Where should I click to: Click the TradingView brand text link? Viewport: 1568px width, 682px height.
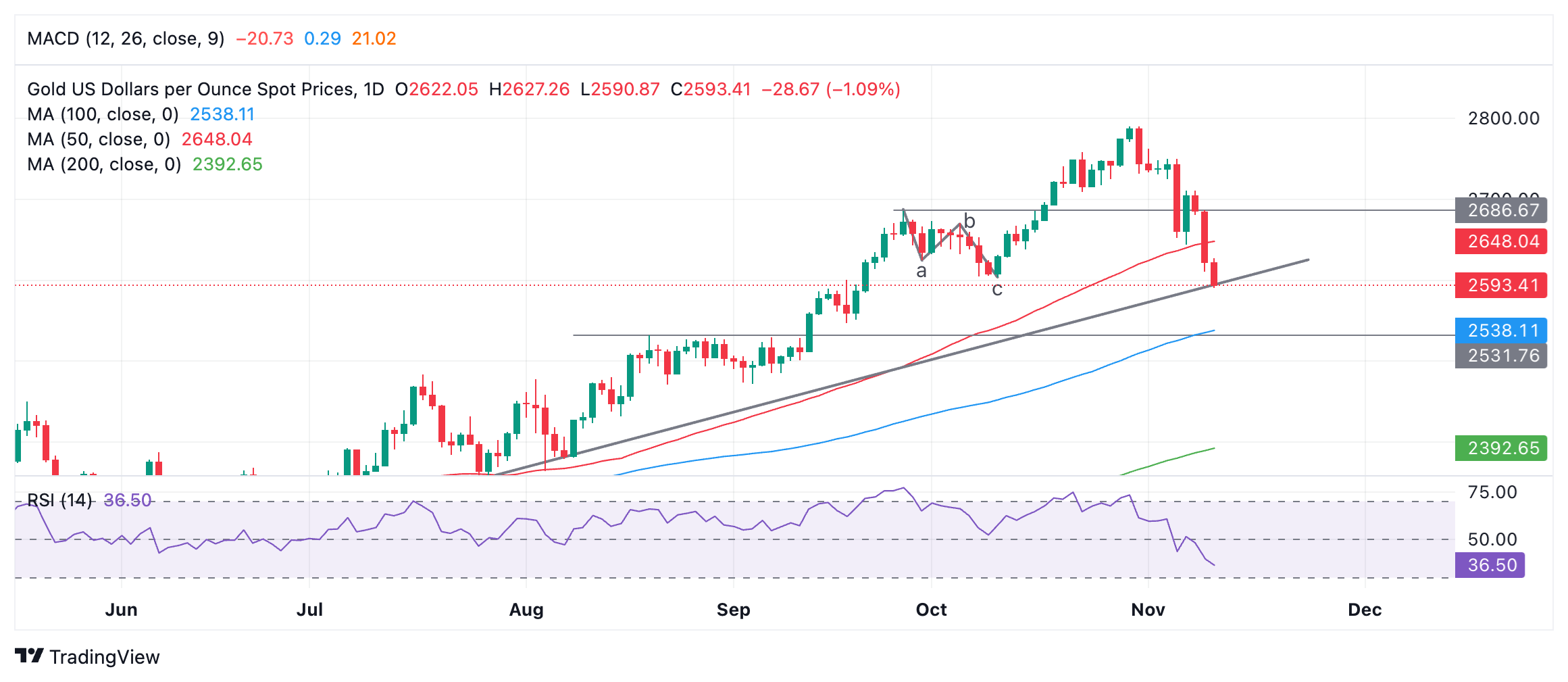pyautogui.click(x=104, y=657)
